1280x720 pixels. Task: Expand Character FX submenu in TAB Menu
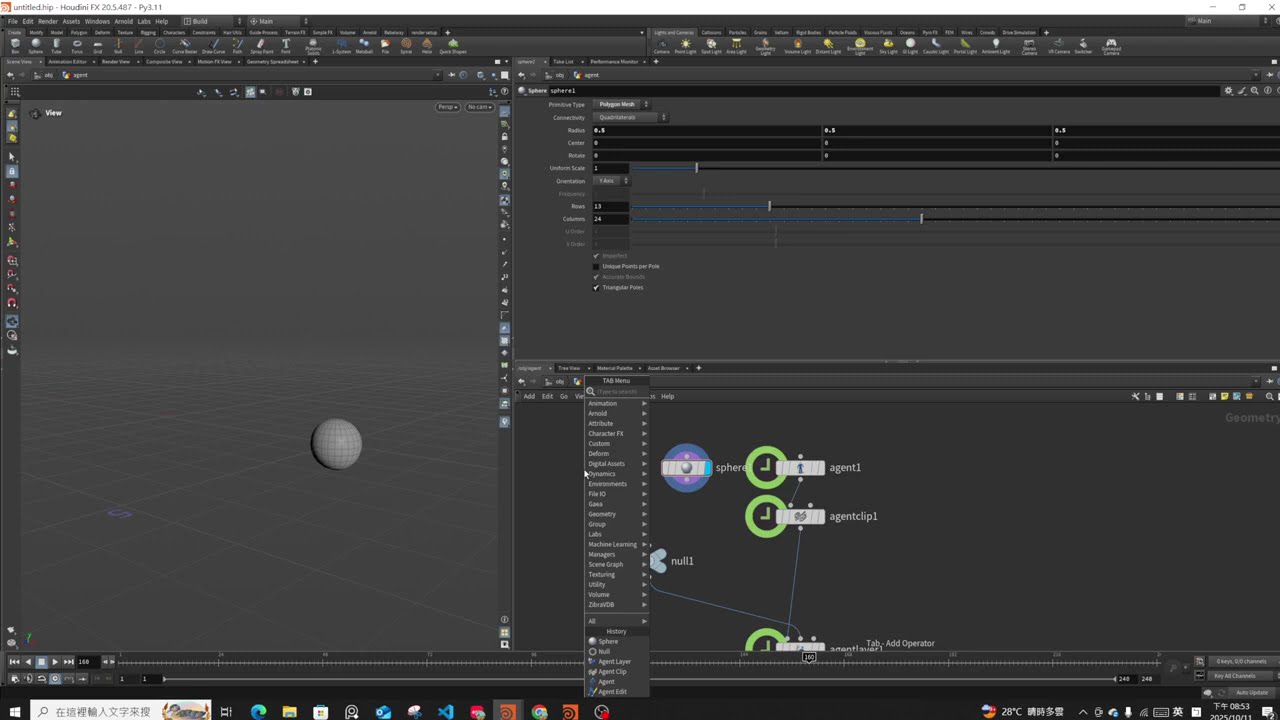tap(617, 433)
